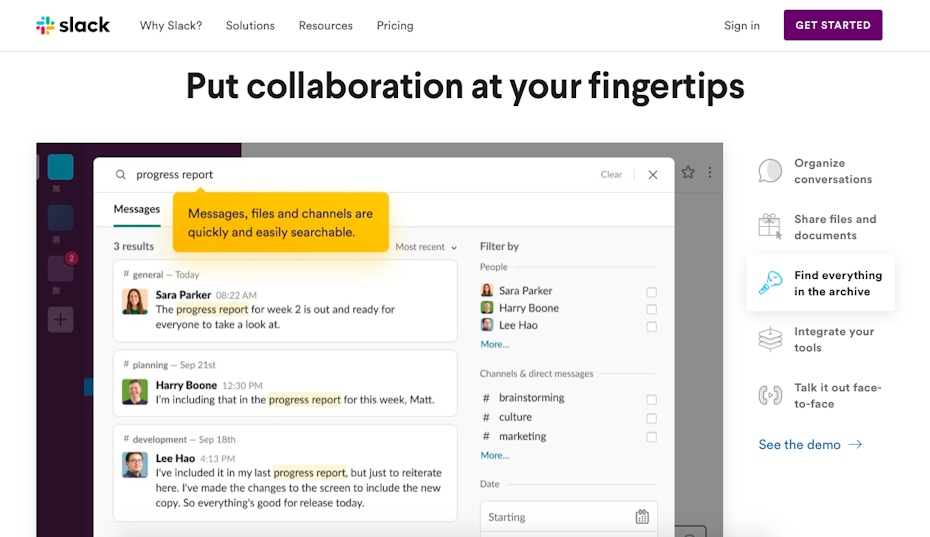Follow the See the demo link
The width and height of the screenshot is (930, 537).
(x=809, y=445)
